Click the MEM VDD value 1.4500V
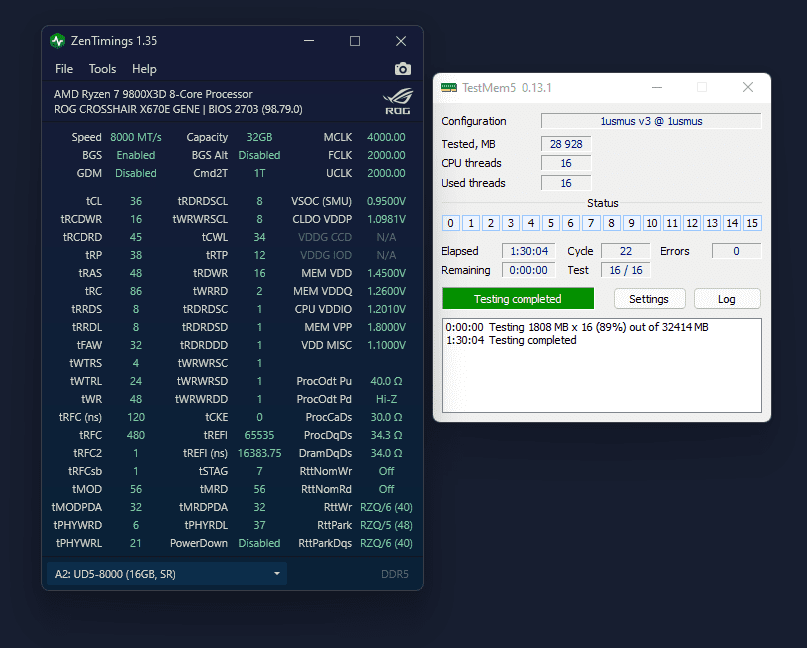The height and width of the screenshot is (648, 807). pos(386,273)
